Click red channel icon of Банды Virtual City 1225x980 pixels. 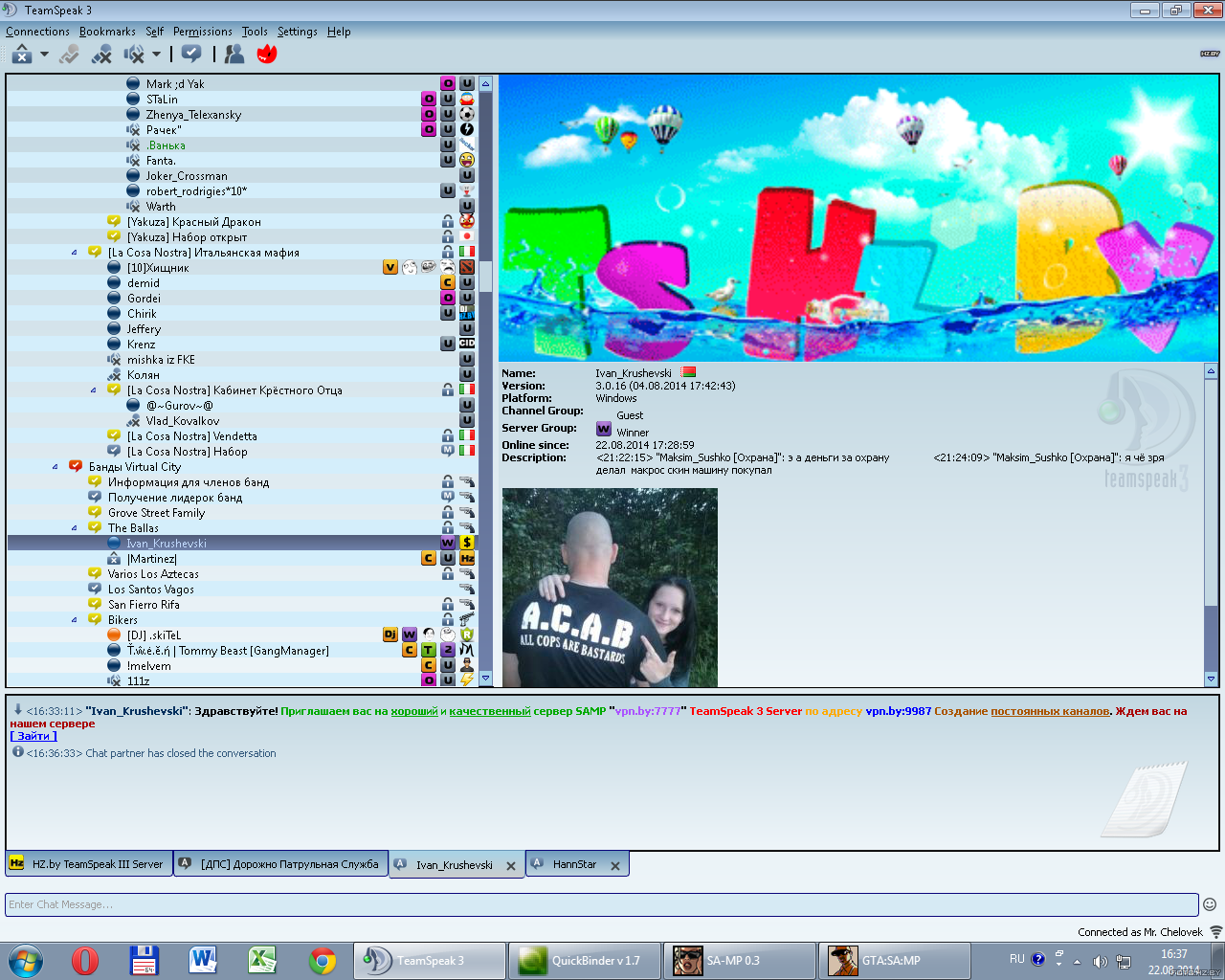[x=76, y=466]
